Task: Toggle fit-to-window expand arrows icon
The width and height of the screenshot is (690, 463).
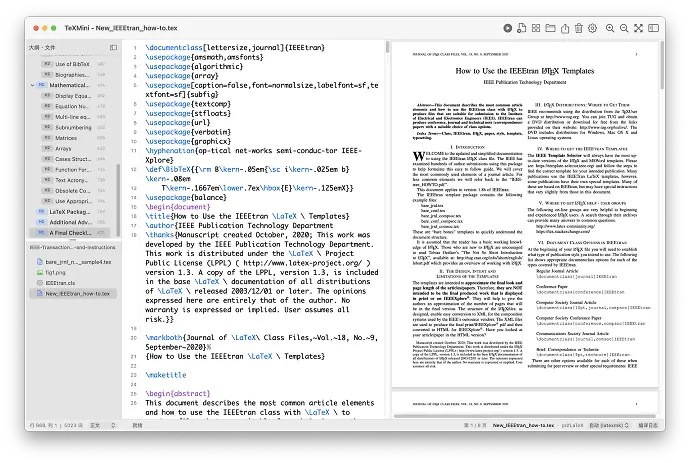Action: [639, 28]
